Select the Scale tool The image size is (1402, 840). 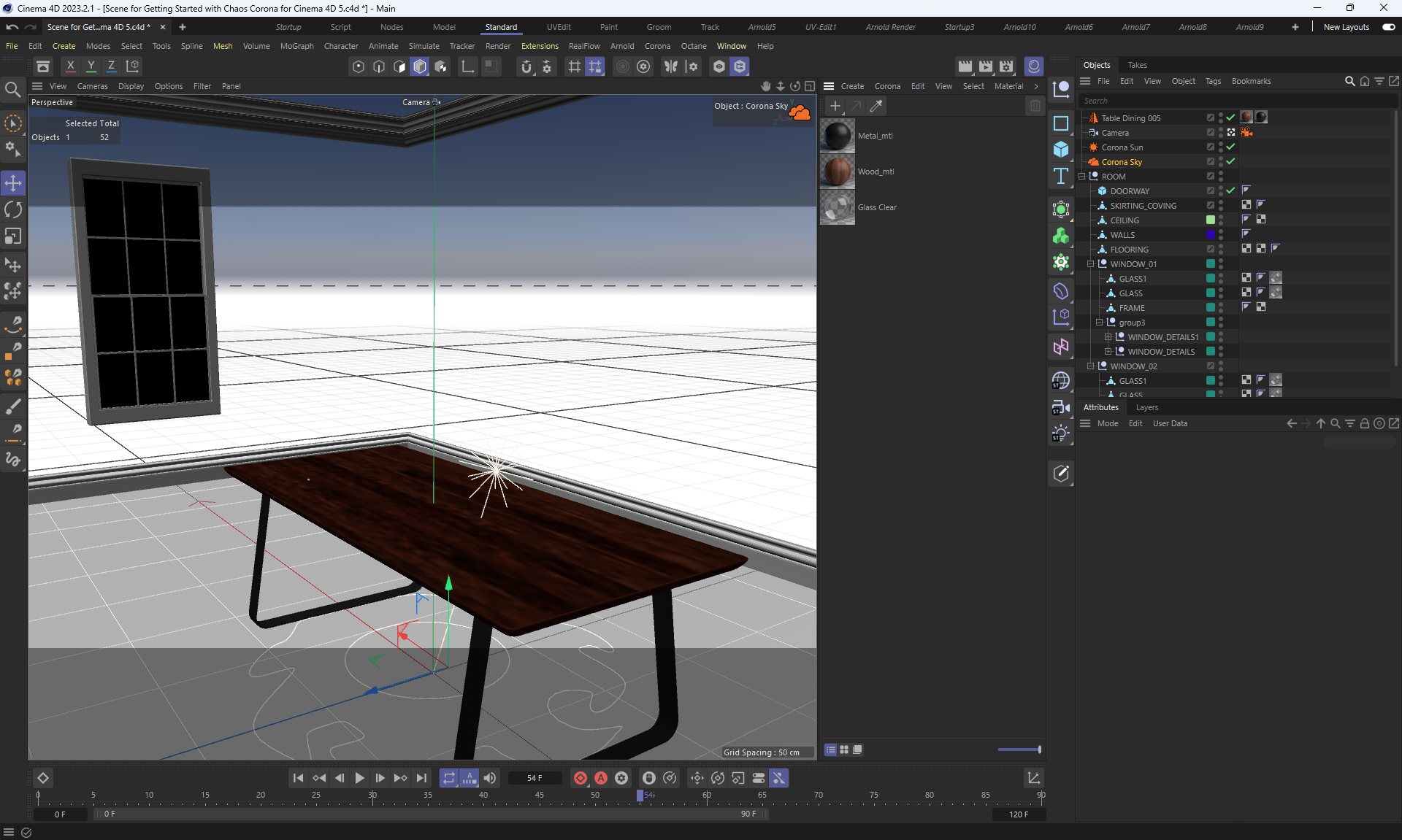(13, 236)
